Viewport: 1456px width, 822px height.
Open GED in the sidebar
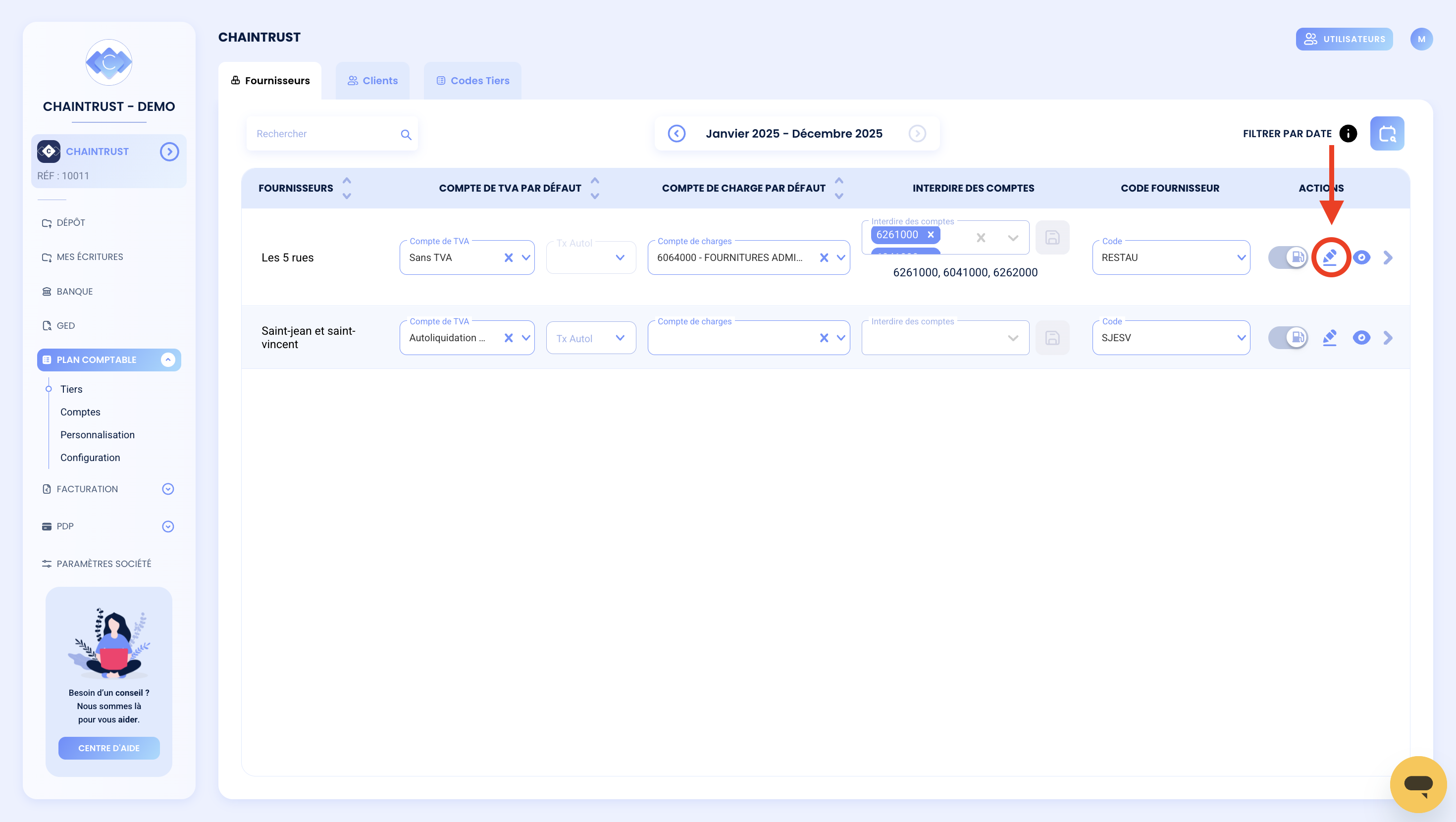[x=58, y=326]
